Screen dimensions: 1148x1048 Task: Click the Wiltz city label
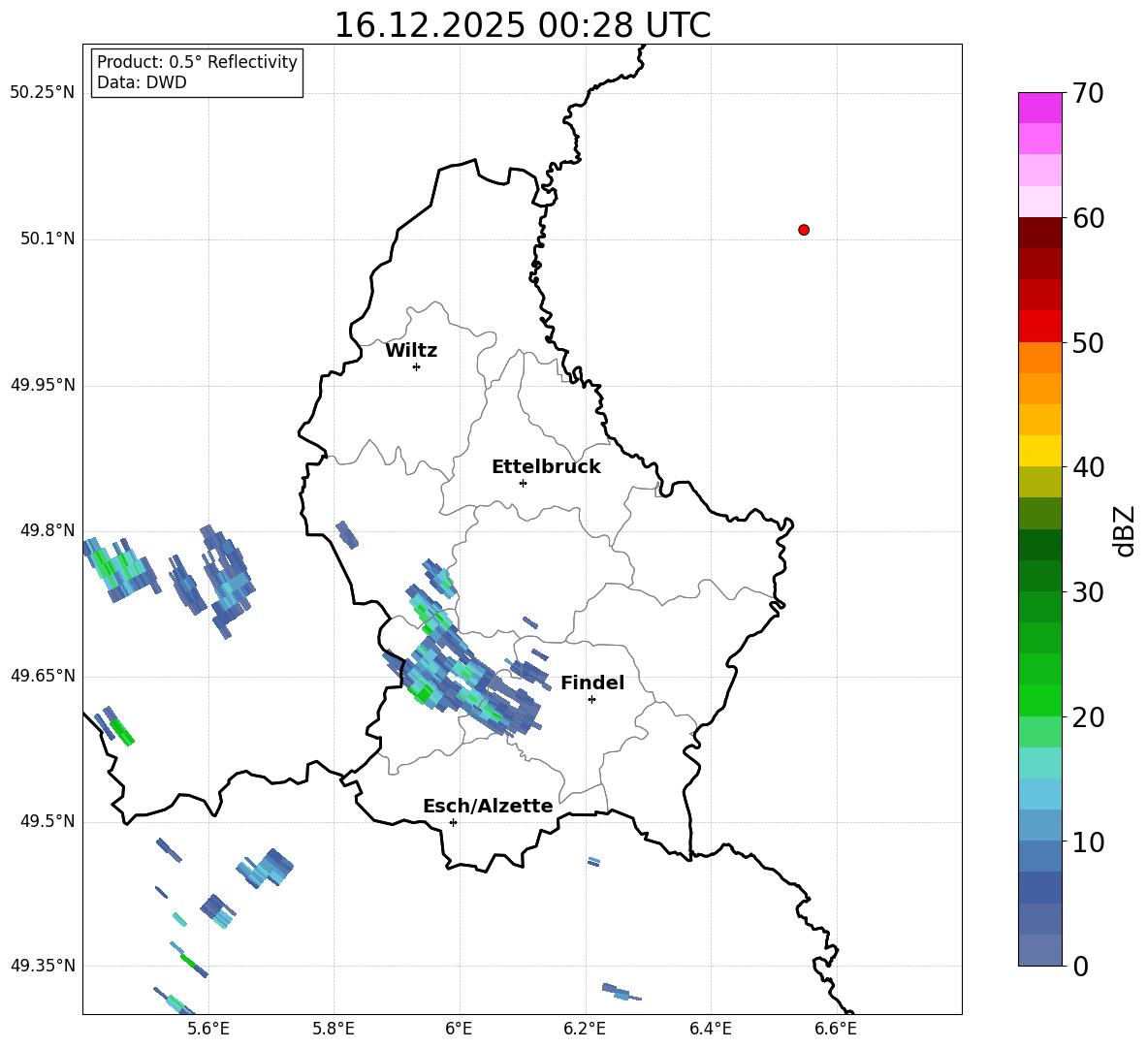coord(411,351)
